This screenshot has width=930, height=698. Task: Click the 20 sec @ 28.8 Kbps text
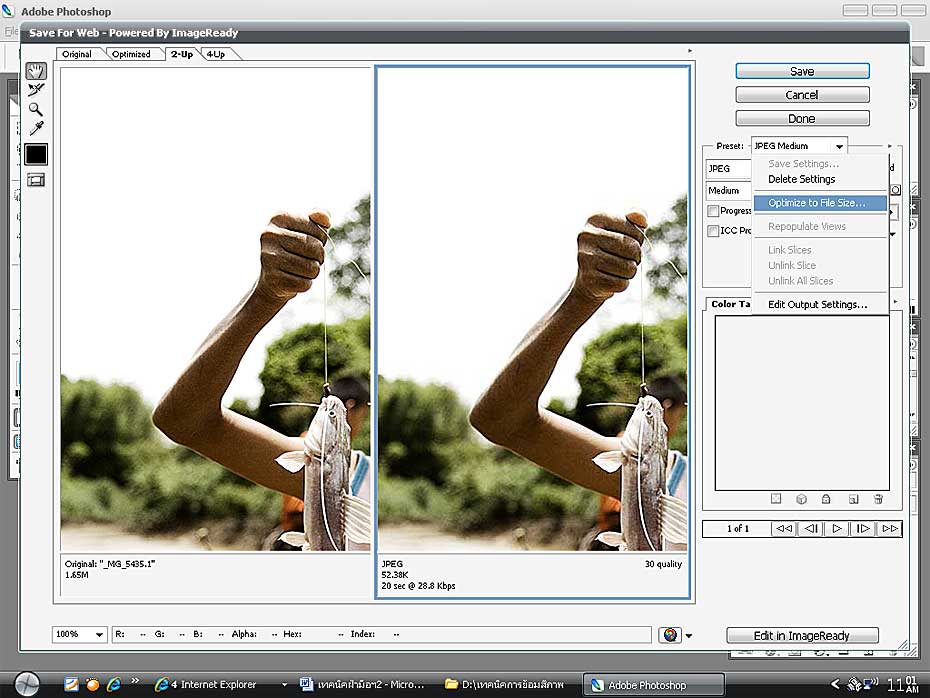click(418, 586)
